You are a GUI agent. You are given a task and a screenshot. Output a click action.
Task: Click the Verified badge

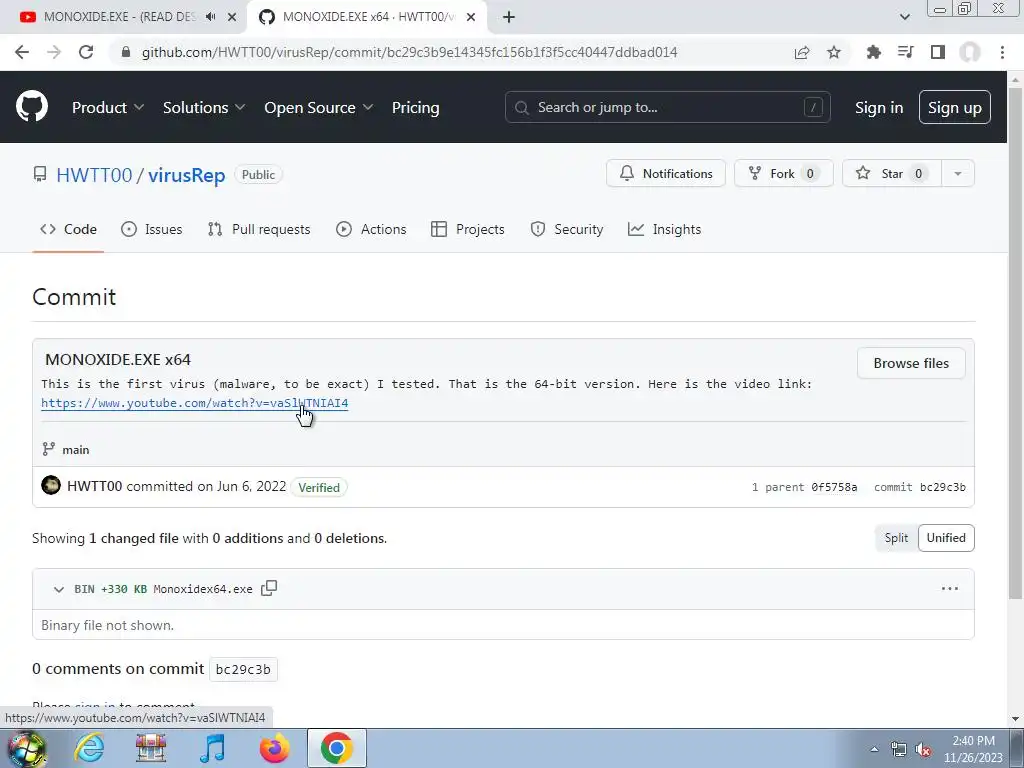coord(319,487)
